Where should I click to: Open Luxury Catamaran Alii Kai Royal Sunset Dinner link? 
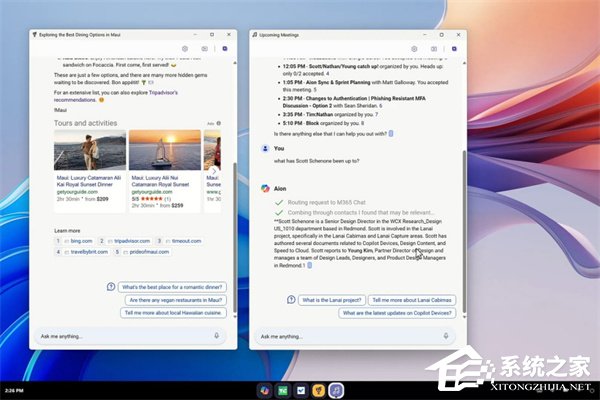[89, 181]
